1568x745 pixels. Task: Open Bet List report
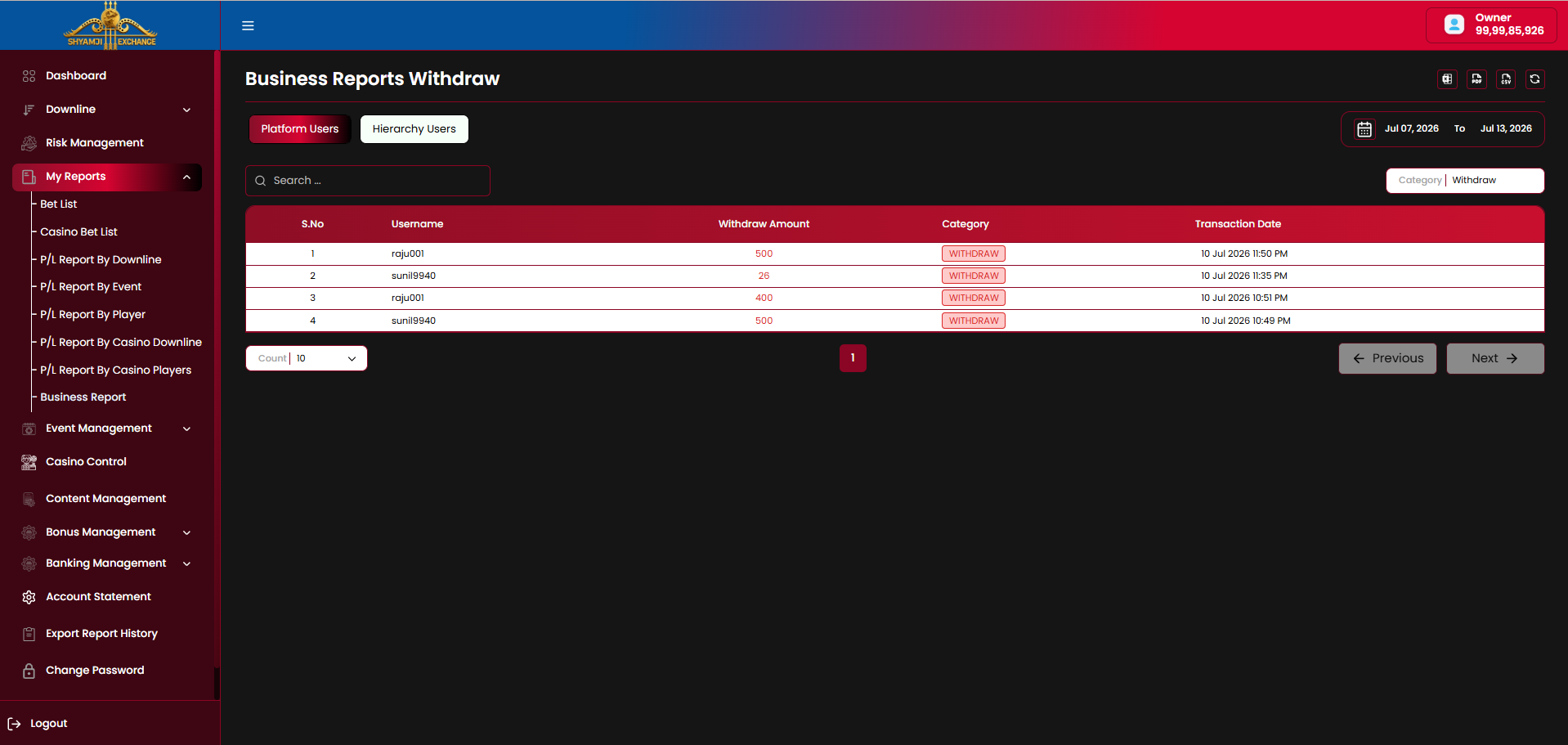[x=59, y=204]
